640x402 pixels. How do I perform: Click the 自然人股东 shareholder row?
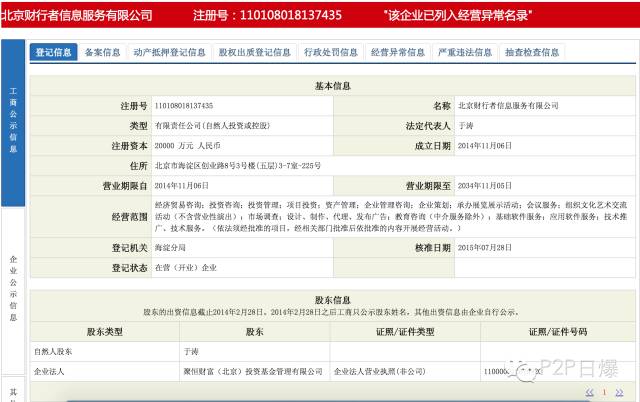coord(333,351)
